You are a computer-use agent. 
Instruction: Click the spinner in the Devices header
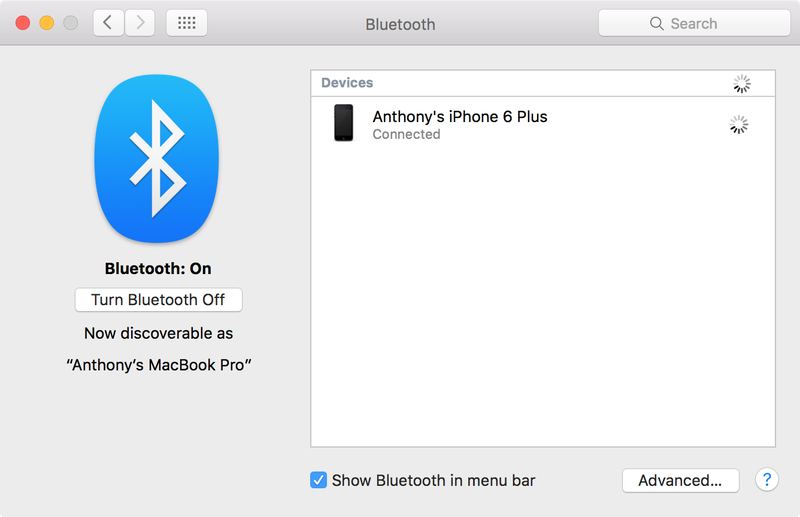click(x=741, y=84)
